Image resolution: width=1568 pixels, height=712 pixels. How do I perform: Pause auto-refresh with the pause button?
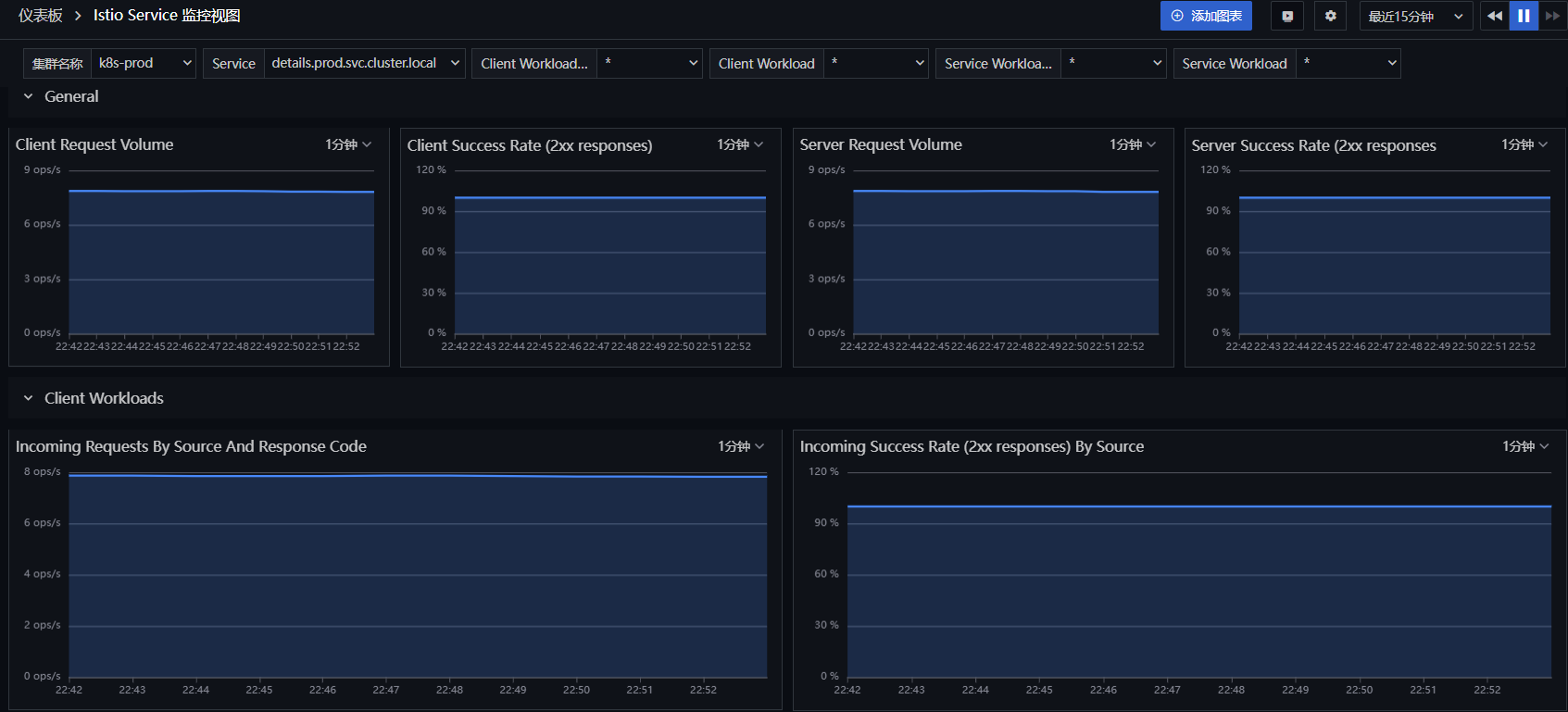(x=1524, y=16)
